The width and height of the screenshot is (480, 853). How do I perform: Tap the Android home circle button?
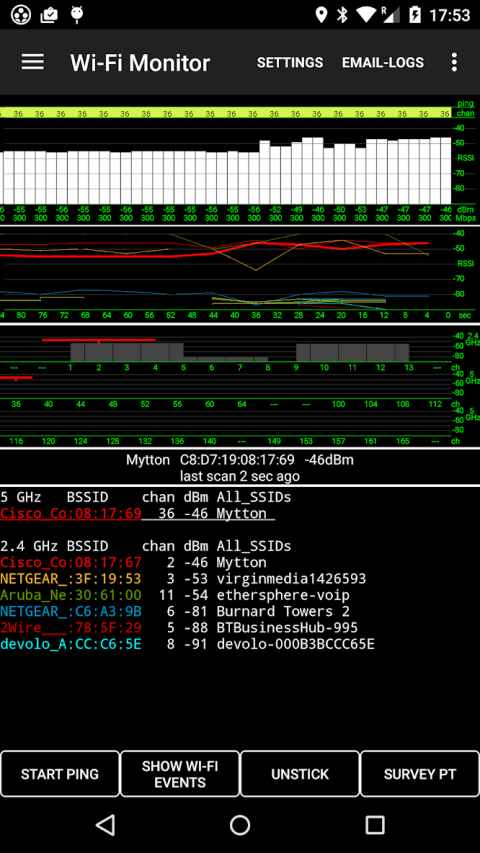(x=240, y=825)
